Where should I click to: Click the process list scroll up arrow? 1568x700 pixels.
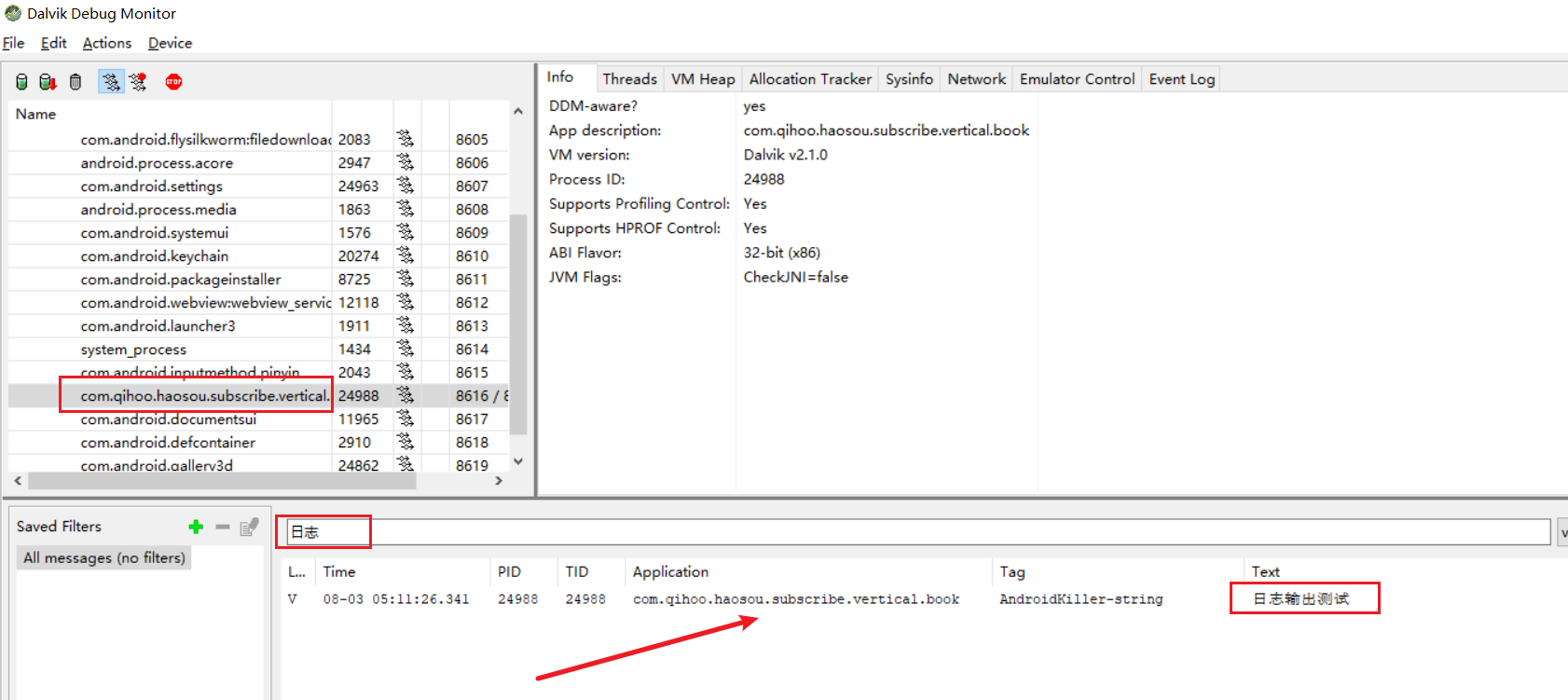point(518,111)
